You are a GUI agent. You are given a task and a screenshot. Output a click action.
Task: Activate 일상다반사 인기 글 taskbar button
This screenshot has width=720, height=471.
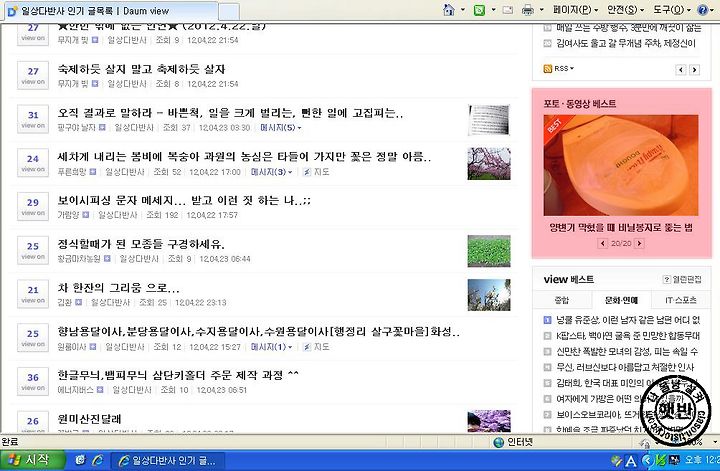click(168, 460)
